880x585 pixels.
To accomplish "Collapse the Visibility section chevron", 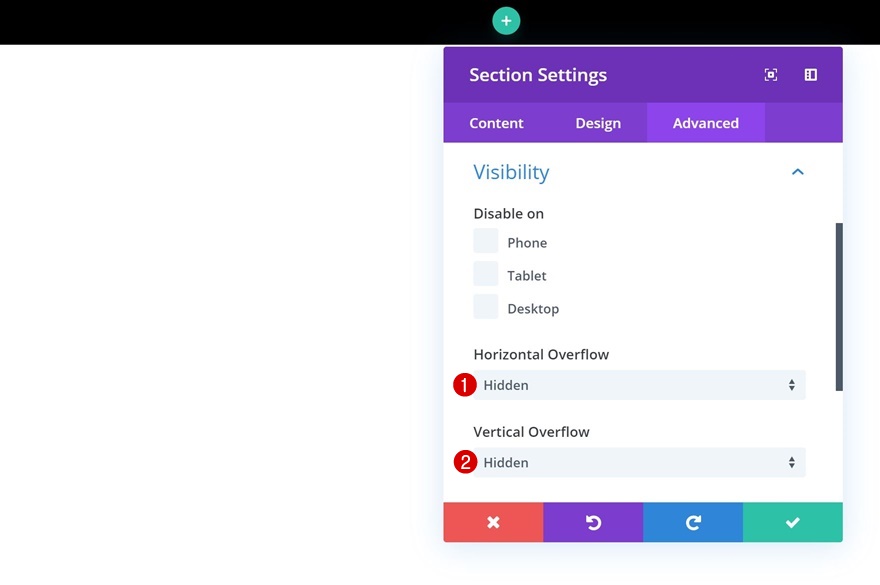I will pos(798,172).
